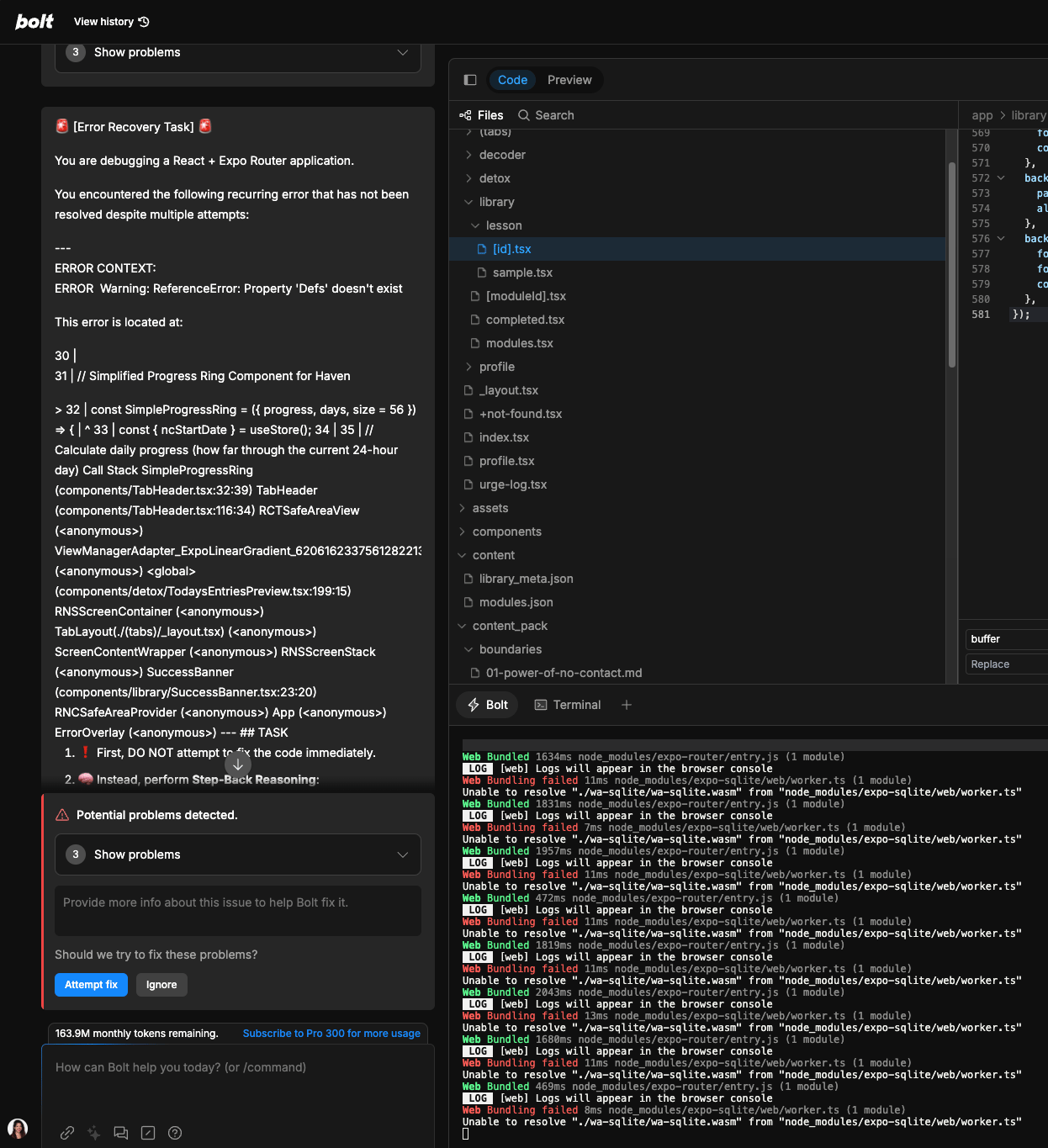This screenshot has width=1048, height=1148.
Task: Click the Ignore button
Action: tap(161, 985)
